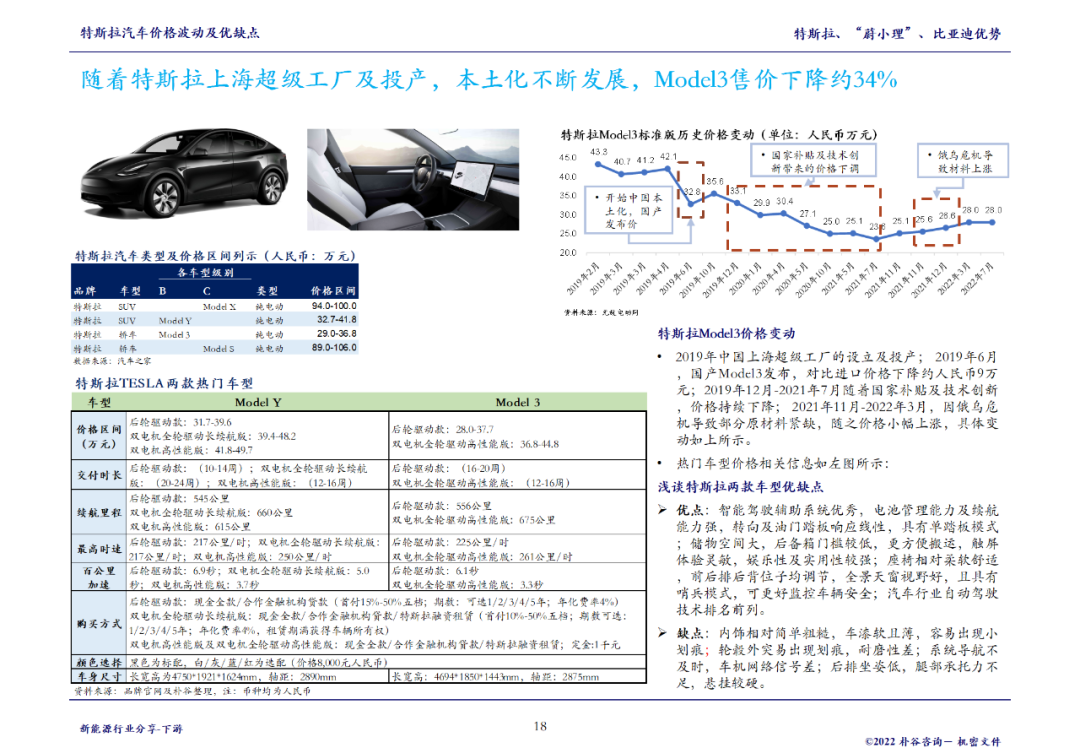Click footer ©2022 朴谷咨询—机密文件
Image resolution: width=1080 pixels, height=748 pixels.
(933, 741)
